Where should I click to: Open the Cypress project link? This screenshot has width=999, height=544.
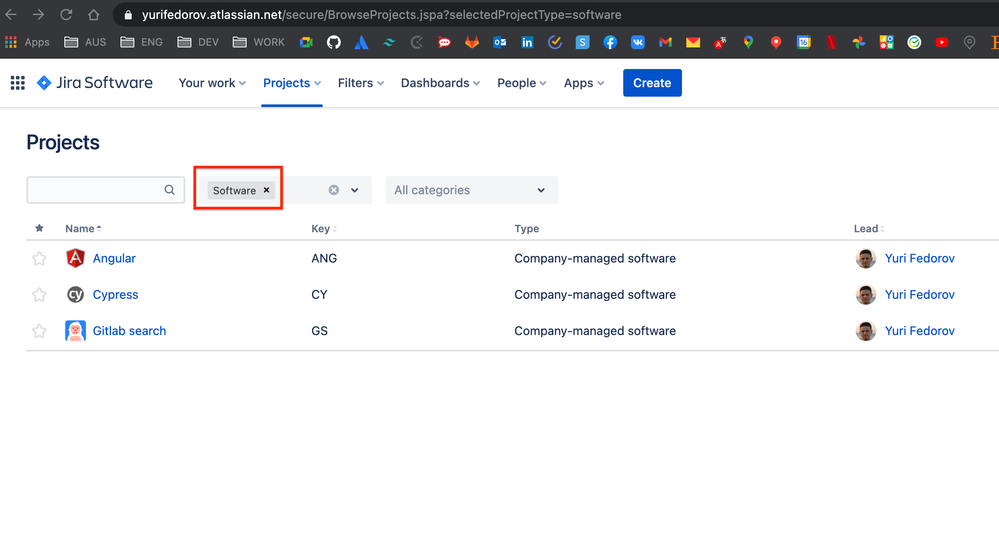click(115, 294)
